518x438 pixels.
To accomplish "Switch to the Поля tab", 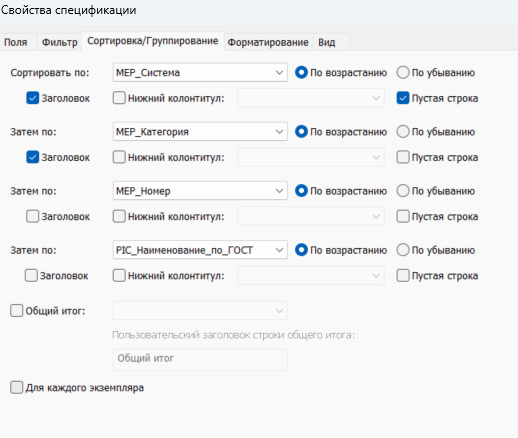I will pyautogui.click(x=16, y=42).
